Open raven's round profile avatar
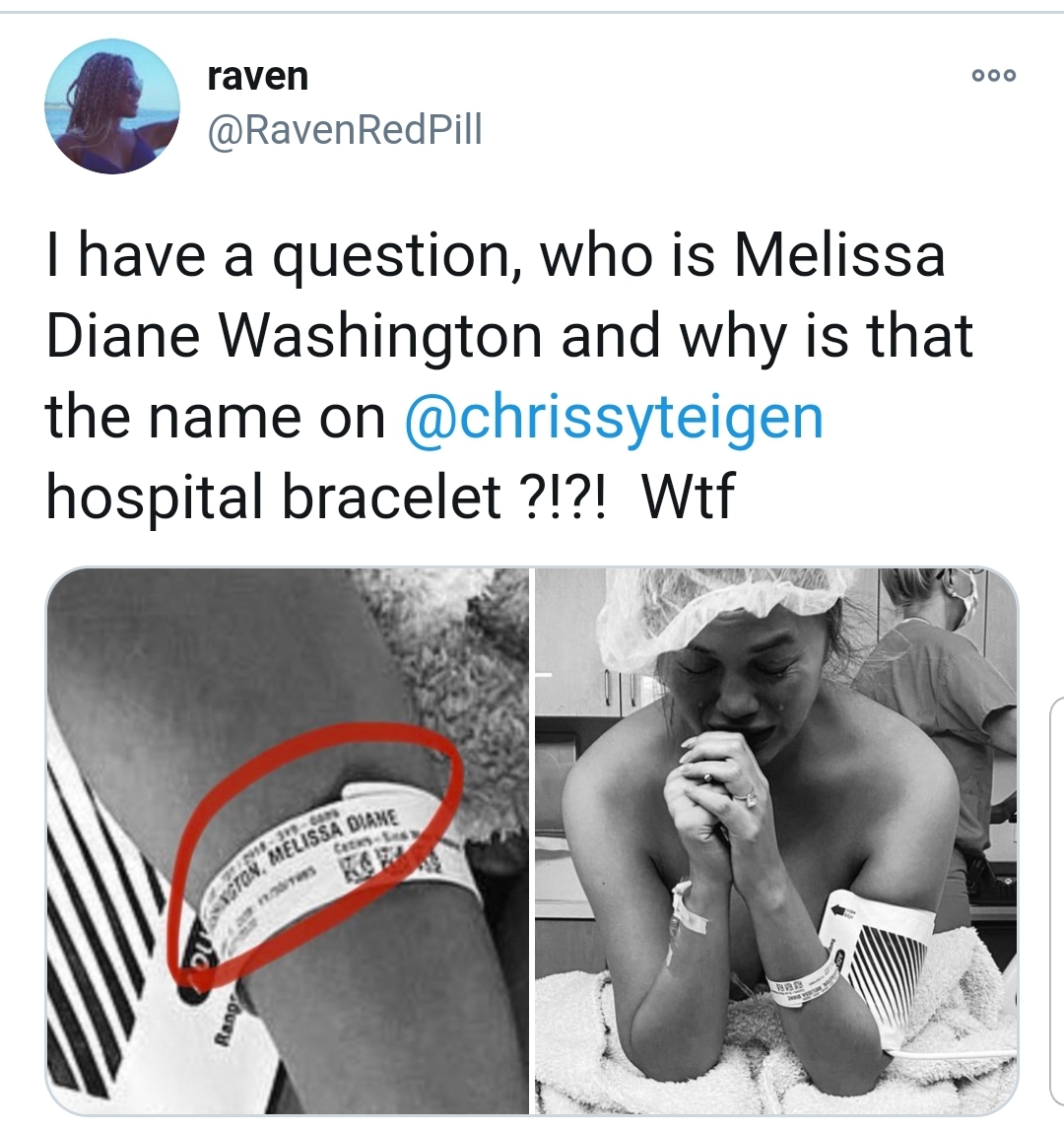Screen dimensions: 1064x1130 click(111, 106)
